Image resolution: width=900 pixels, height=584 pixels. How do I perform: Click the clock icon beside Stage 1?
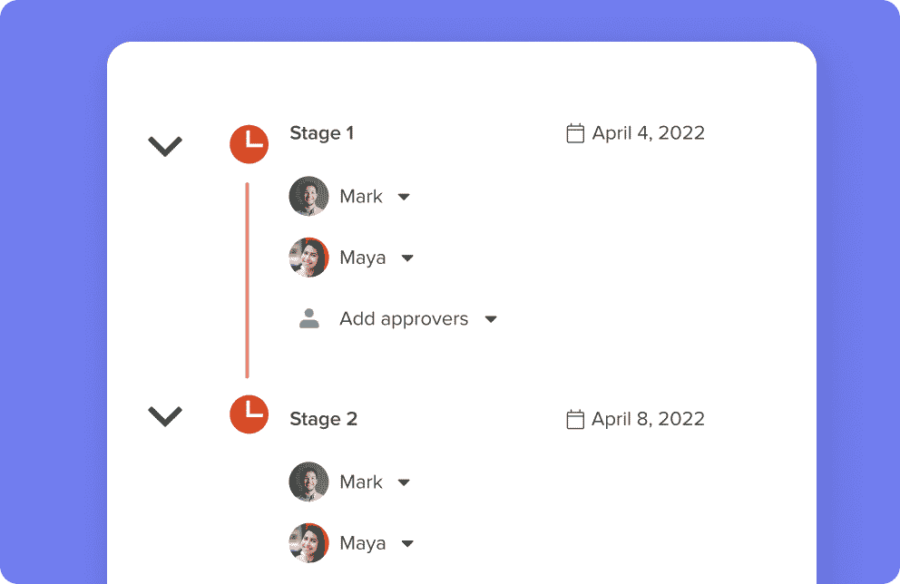click(x=249, y=143)
